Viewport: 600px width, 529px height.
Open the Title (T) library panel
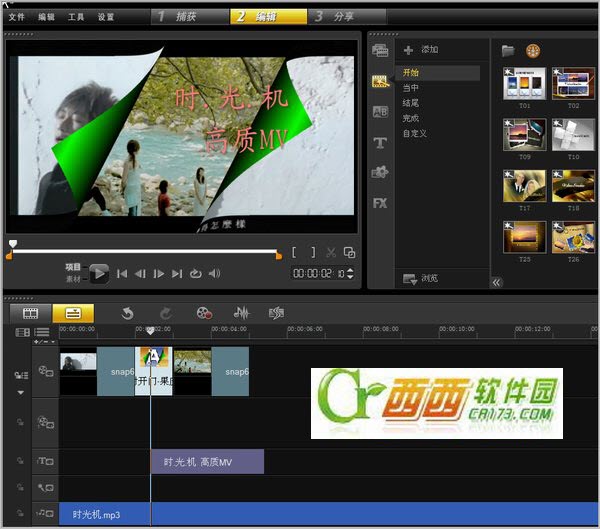point(380,143)
